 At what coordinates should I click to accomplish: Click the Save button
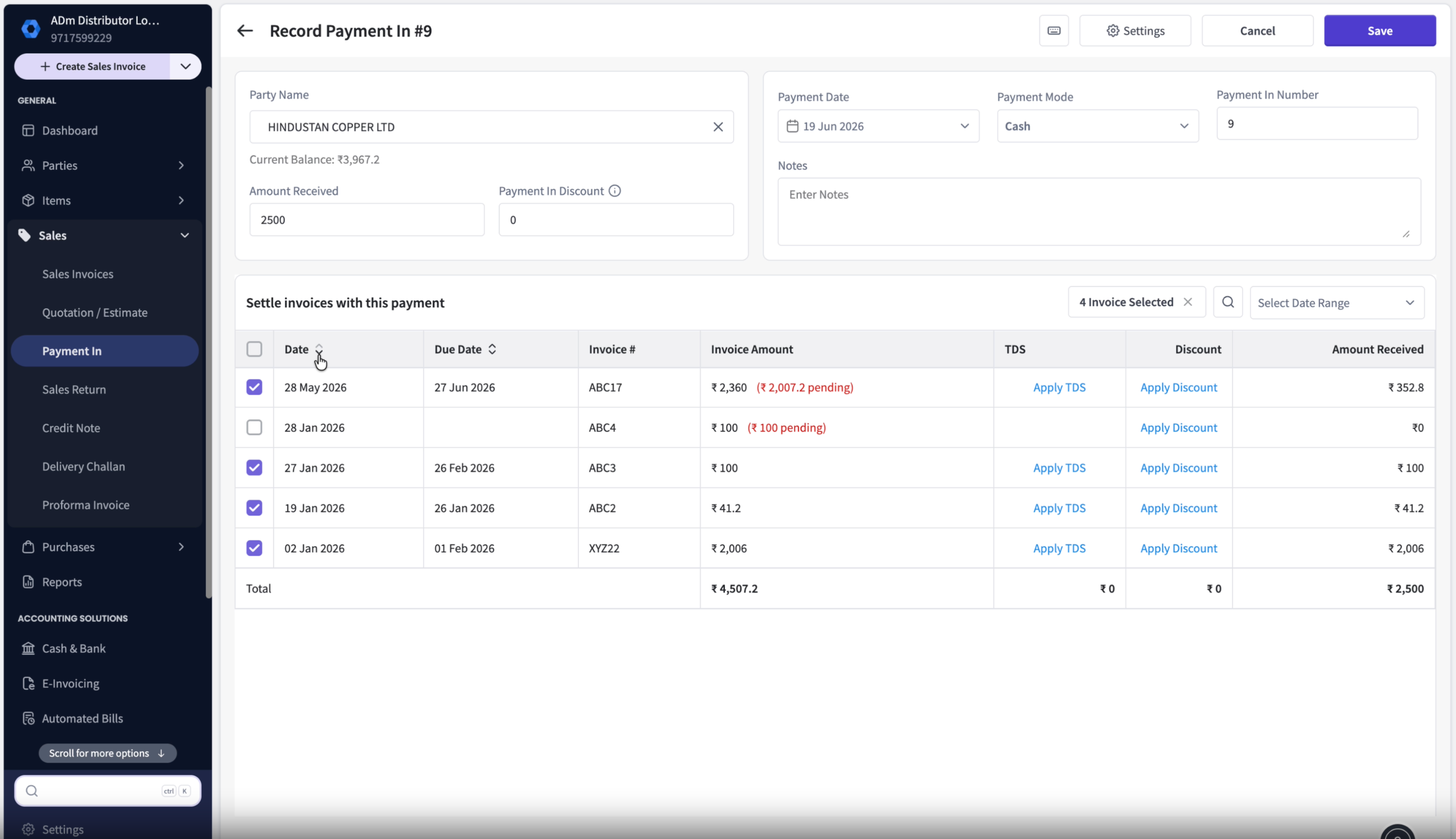1379,31
